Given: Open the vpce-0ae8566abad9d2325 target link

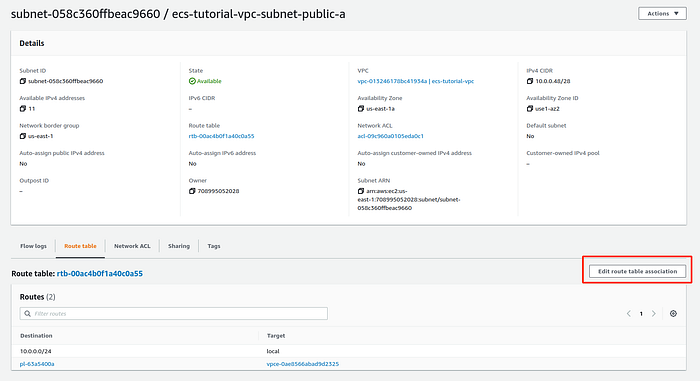Looking at the screenshot, I should click(x=303, y=364).
